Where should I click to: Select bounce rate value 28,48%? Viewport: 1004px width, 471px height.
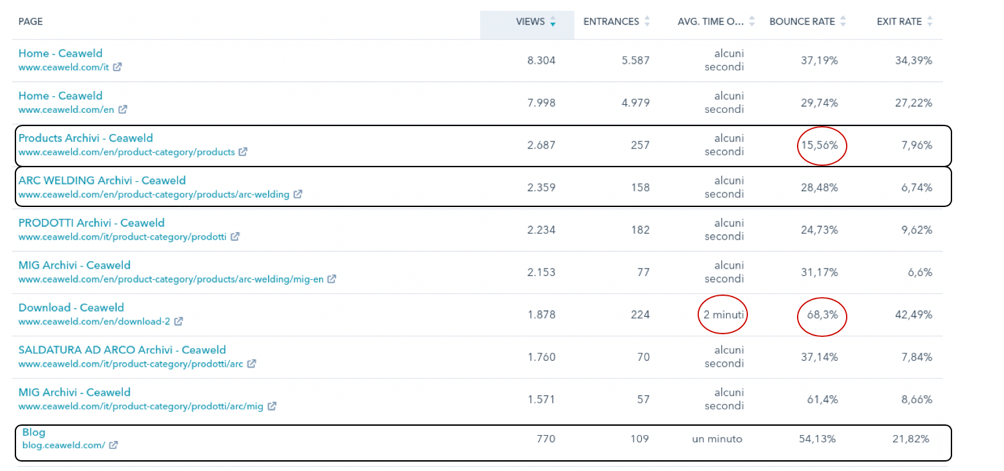[819, 188]
